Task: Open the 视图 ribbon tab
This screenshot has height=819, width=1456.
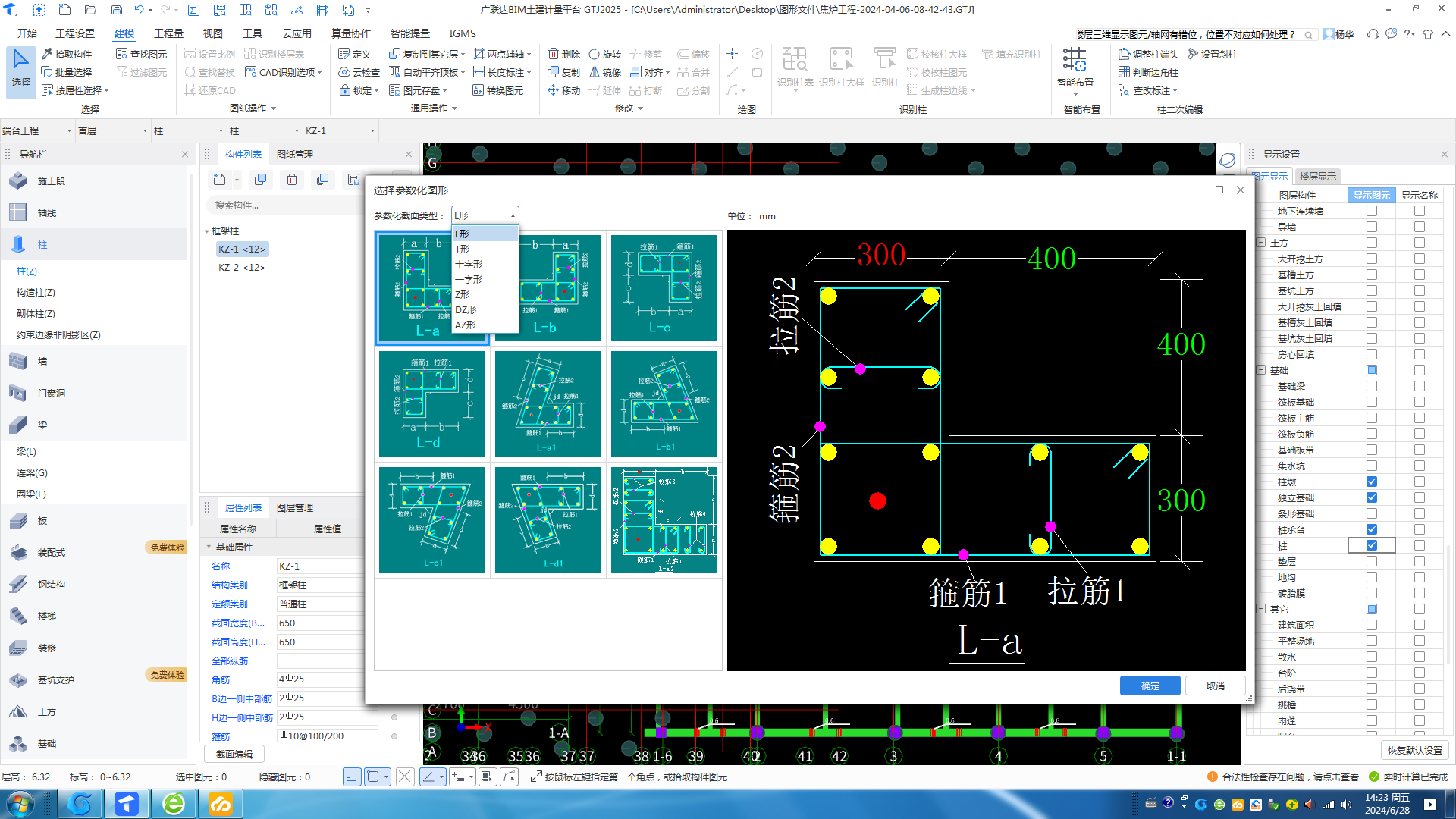Action: tap(212, 33)
